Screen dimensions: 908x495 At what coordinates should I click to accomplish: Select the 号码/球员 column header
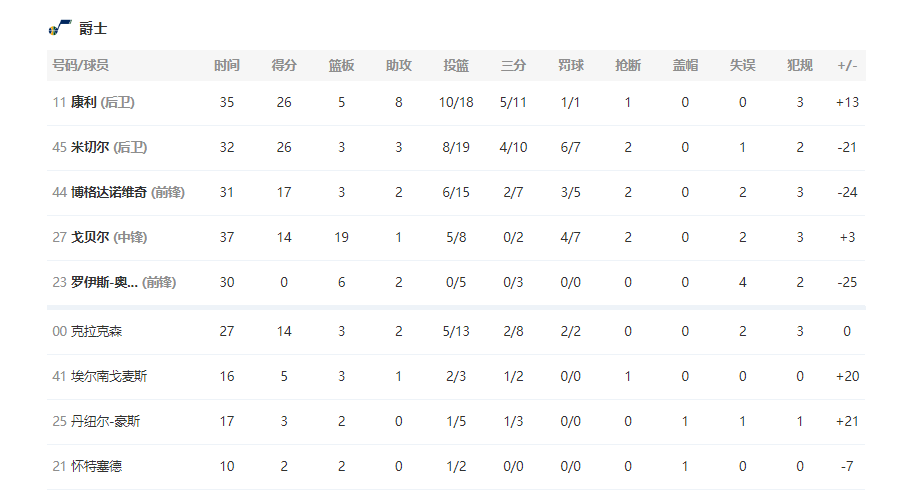(81, 65)
